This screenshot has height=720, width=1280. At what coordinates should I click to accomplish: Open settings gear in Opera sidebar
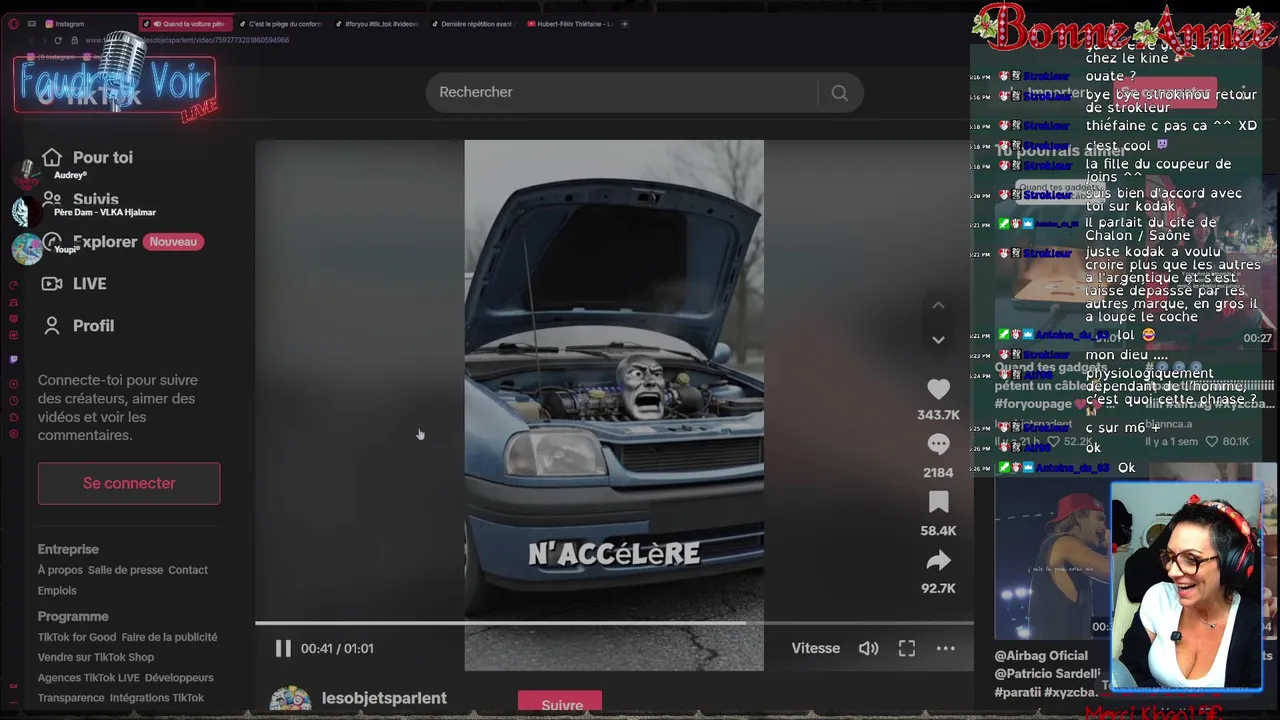click(x=13, y=434)
